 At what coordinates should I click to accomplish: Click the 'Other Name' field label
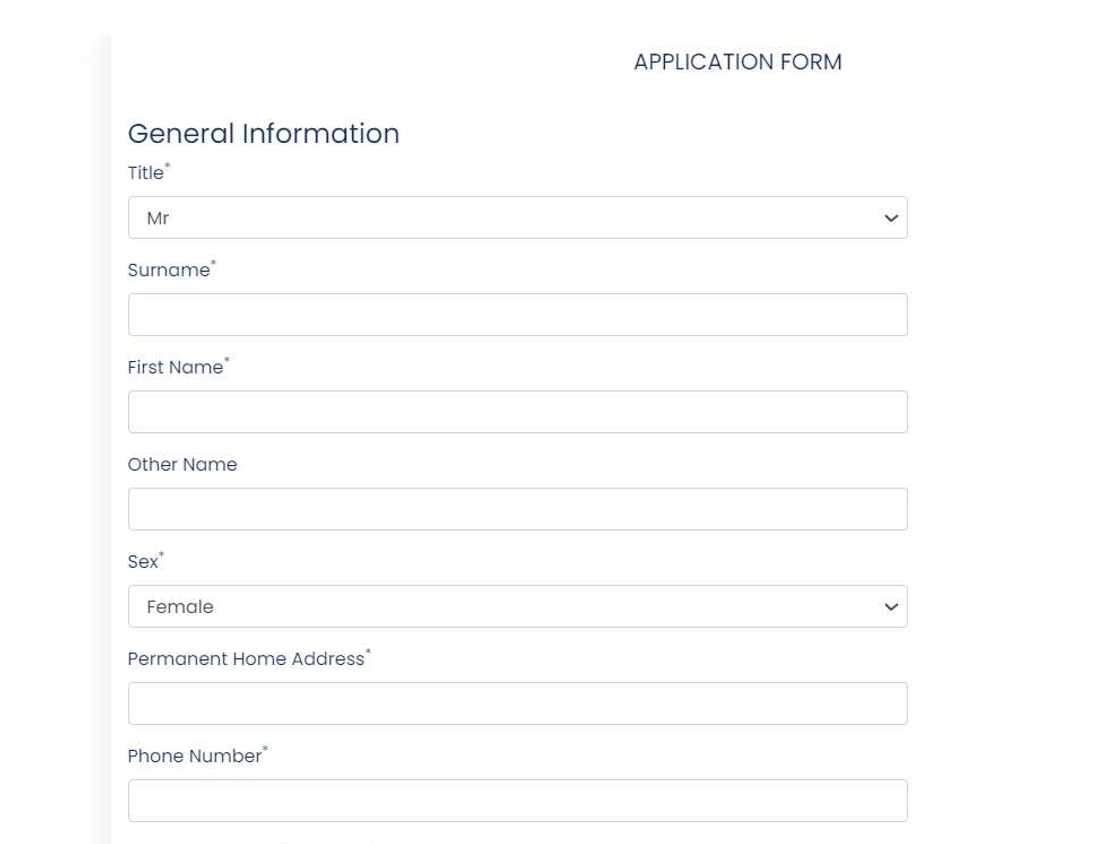pos(182,464)
